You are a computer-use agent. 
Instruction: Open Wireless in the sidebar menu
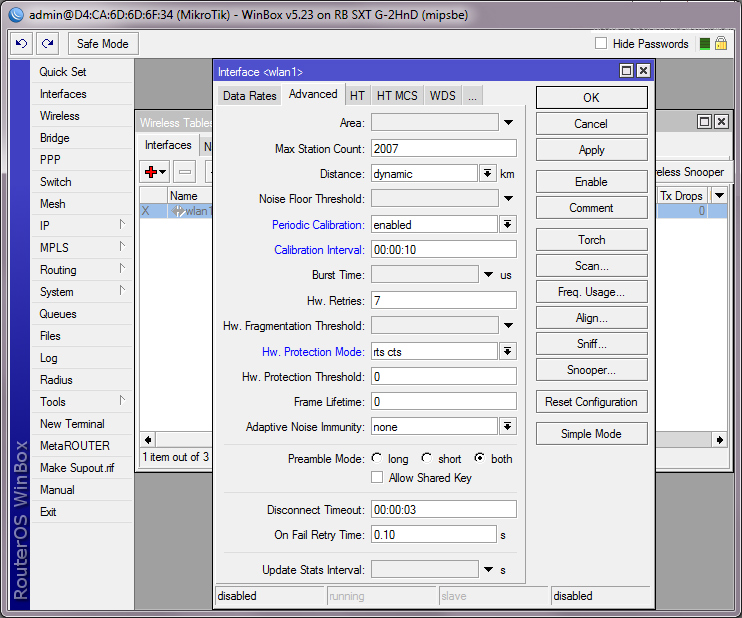pos(60,116)
